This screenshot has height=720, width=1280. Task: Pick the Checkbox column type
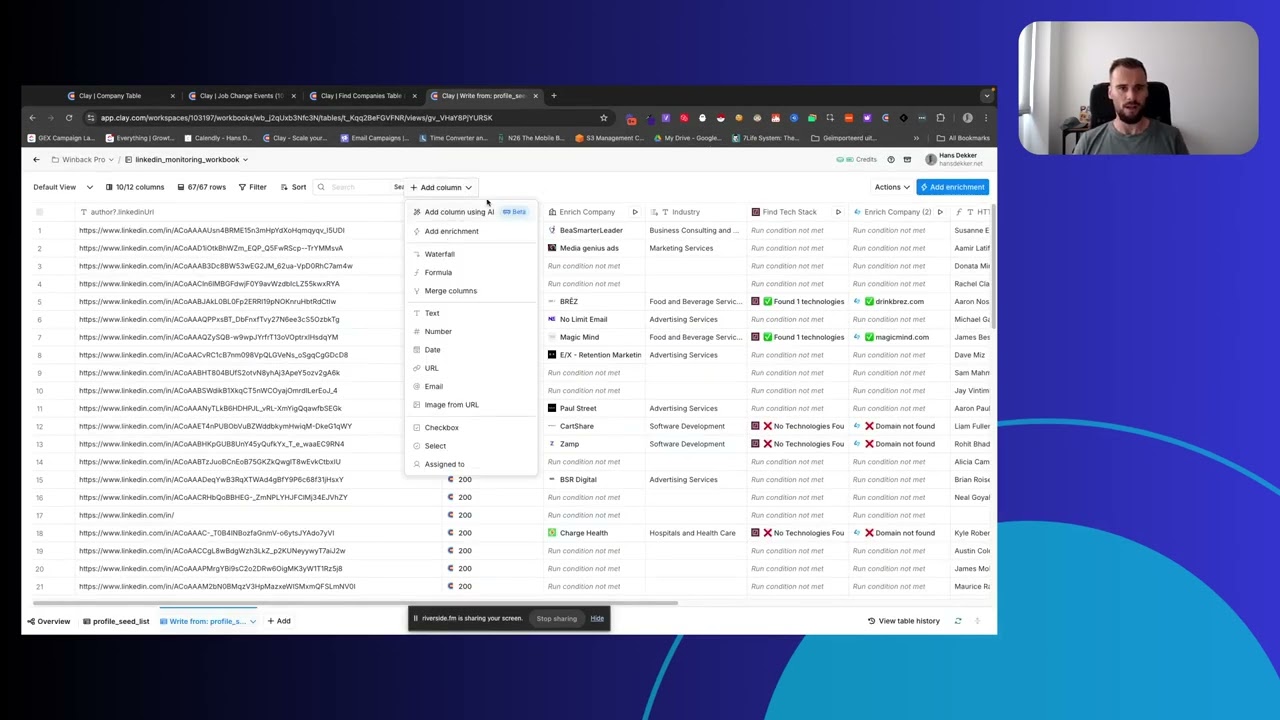click(471, 428)
